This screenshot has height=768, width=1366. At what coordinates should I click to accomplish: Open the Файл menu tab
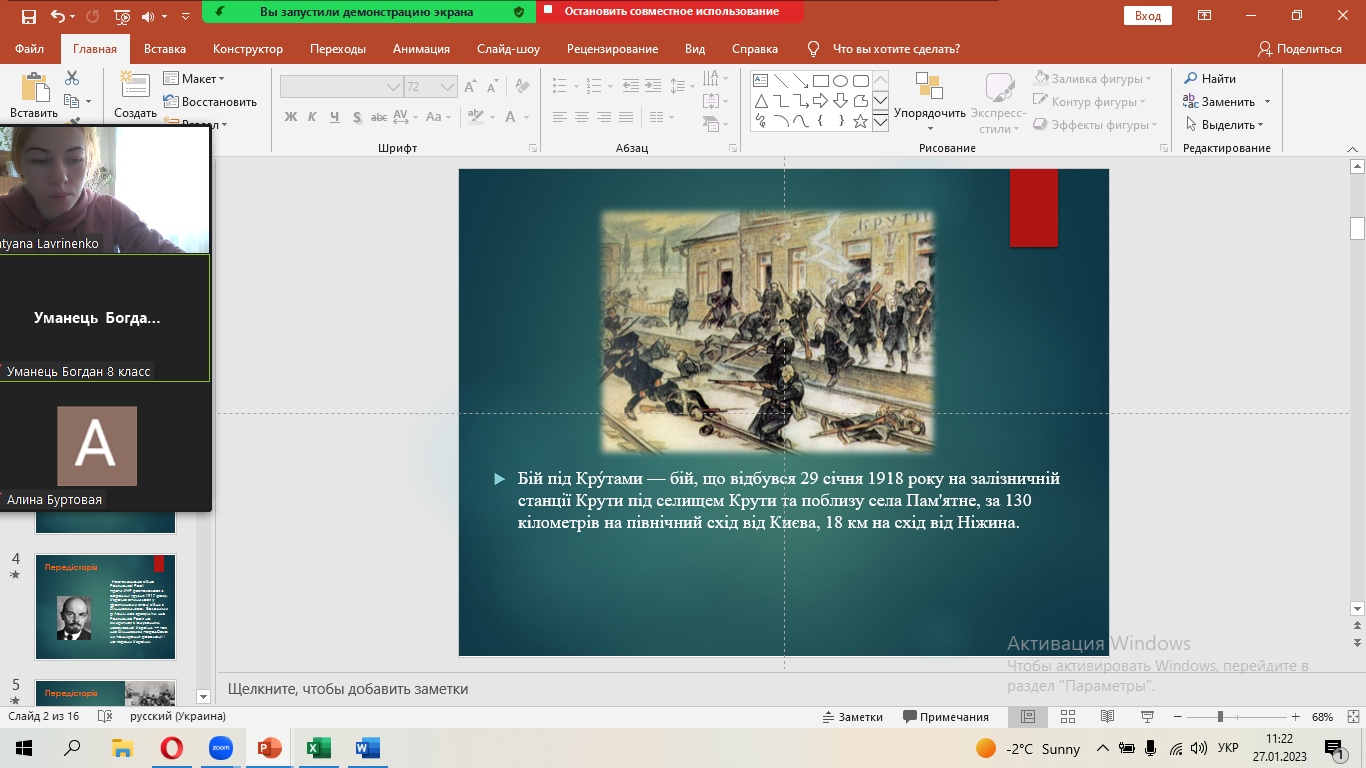pos(29,49)
